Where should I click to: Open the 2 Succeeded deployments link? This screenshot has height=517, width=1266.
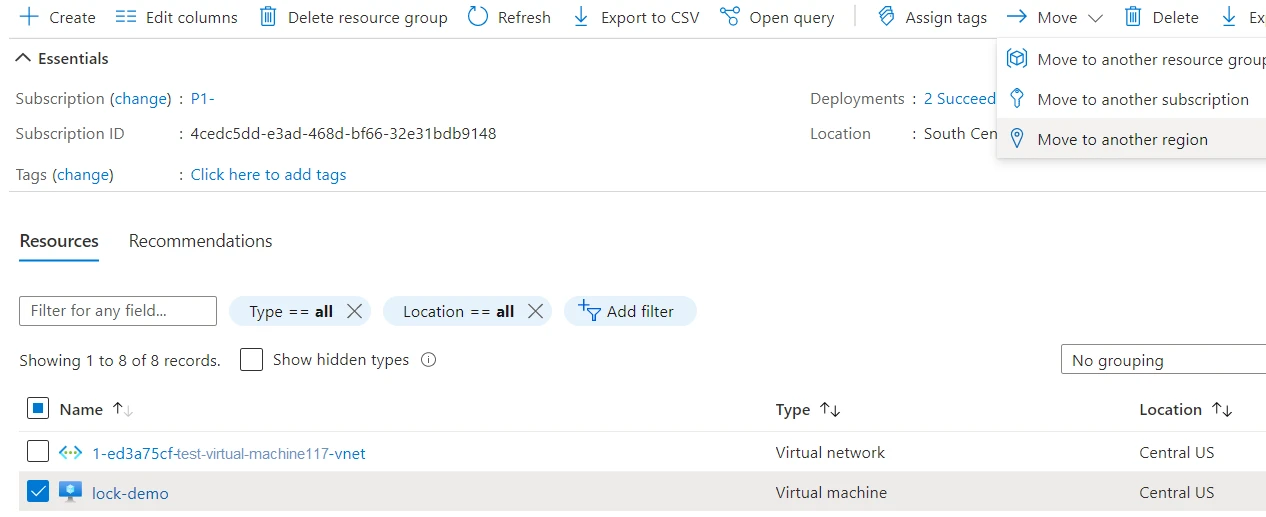click(x=959, y=98)
